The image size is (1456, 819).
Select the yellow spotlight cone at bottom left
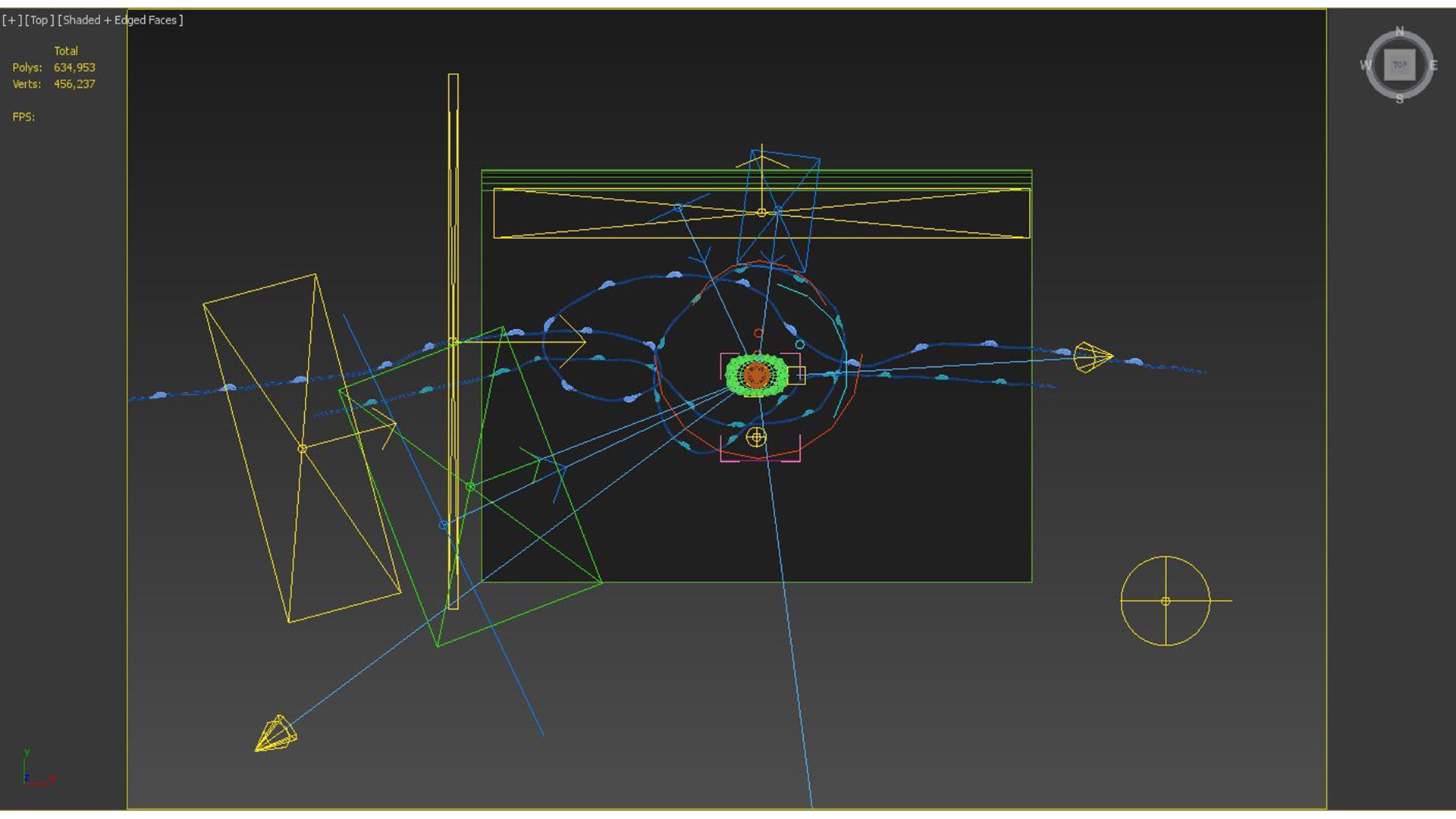click(x=275, y=734)
